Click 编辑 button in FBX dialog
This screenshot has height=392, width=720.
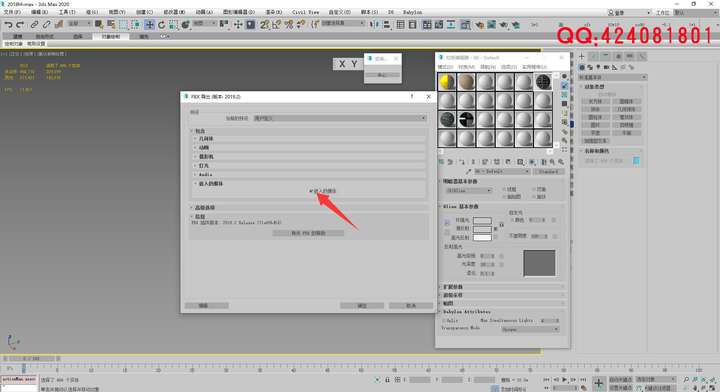(x=206, y=306)
